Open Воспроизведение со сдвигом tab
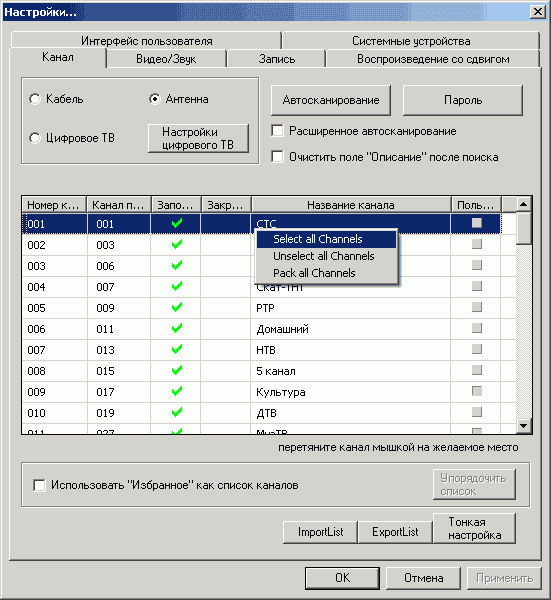This screenshot has width=551, height=600. [433, 59]
